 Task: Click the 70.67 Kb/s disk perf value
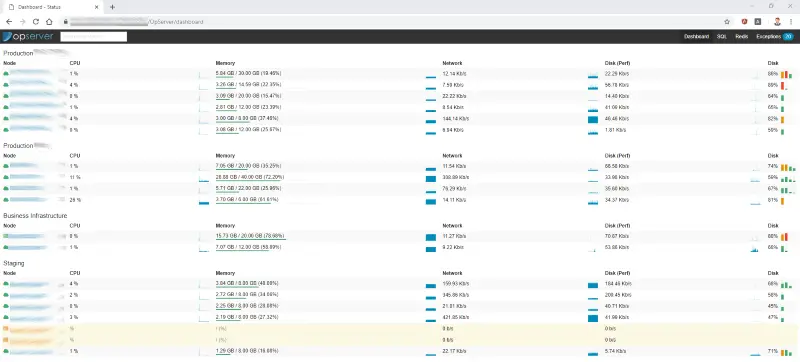tap(617, 236)
